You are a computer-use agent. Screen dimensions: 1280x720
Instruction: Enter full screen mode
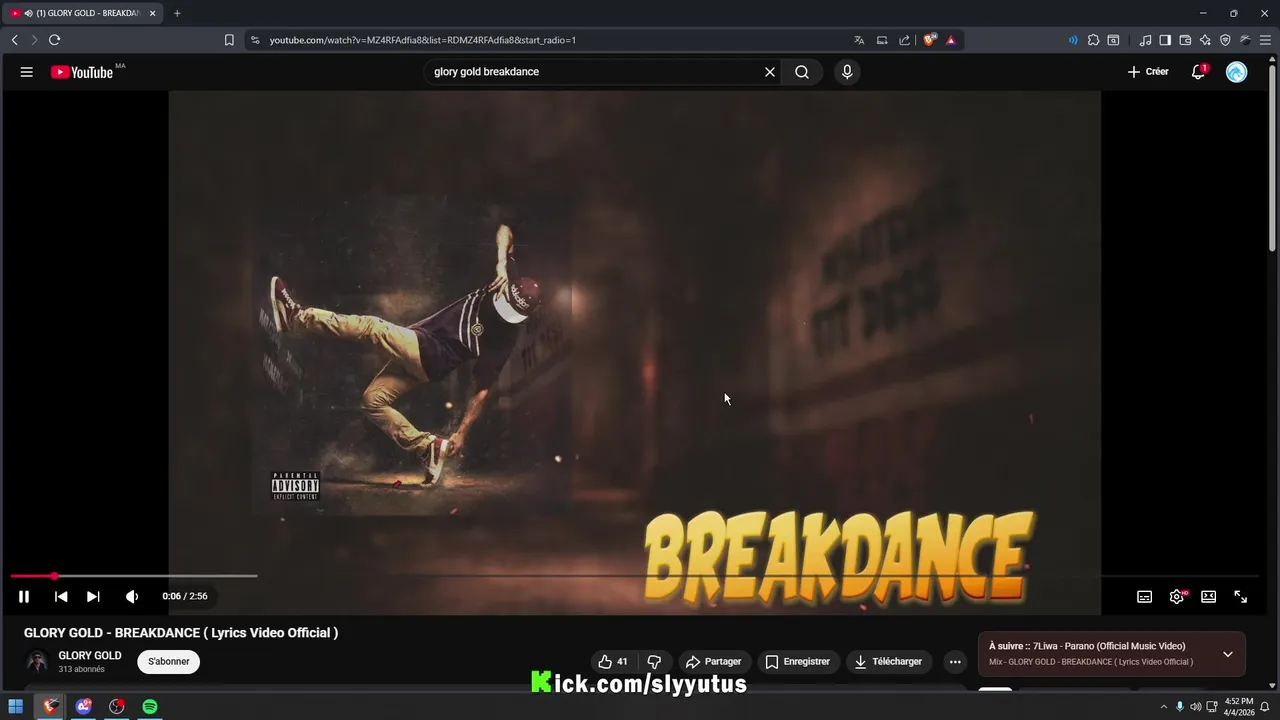click(1240, 596)
